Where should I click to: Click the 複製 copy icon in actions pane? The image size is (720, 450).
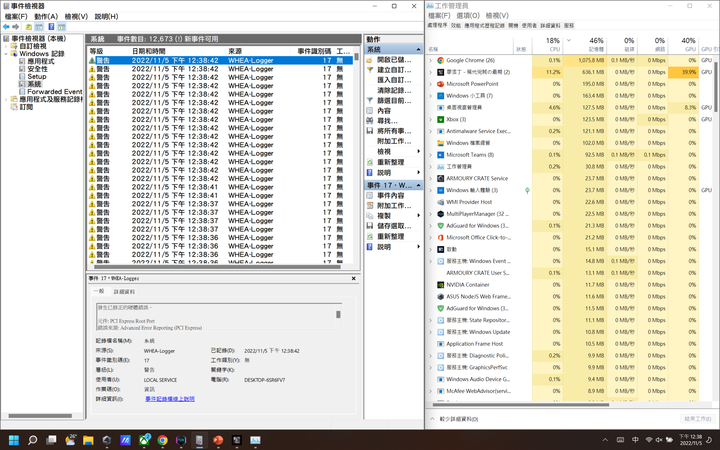[370, 215]
